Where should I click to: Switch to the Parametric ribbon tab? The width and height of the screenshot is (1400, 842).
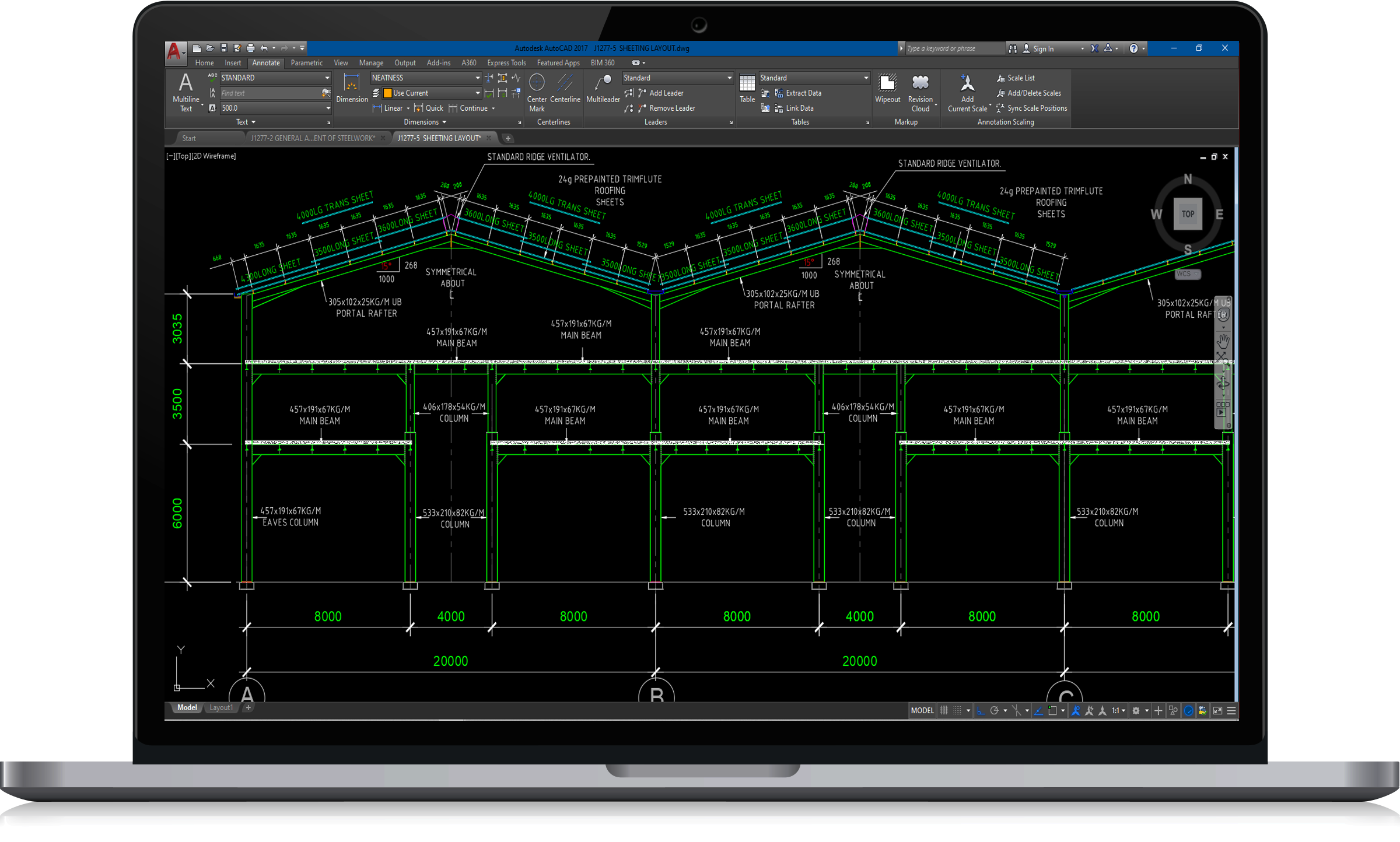pos(306,63)
